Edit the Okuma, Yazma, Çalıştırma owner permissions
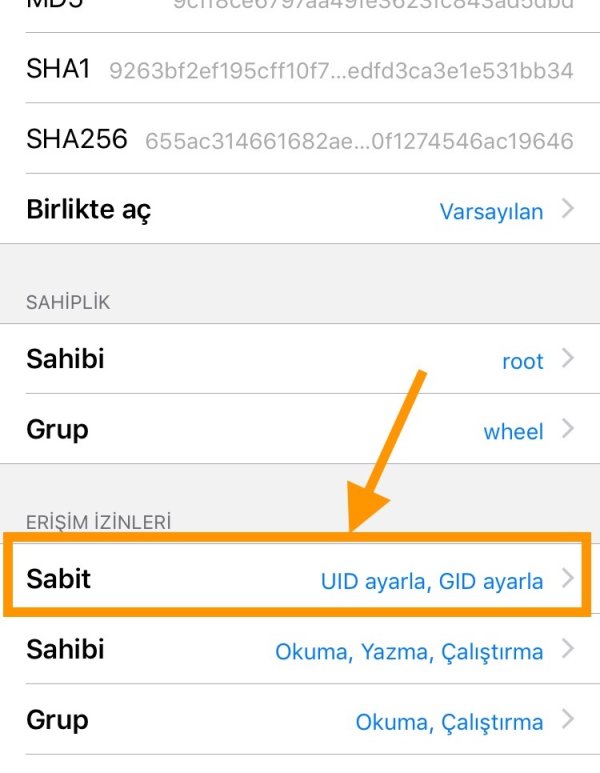Screen dimensions: 600x773 [x=409, y=652]
